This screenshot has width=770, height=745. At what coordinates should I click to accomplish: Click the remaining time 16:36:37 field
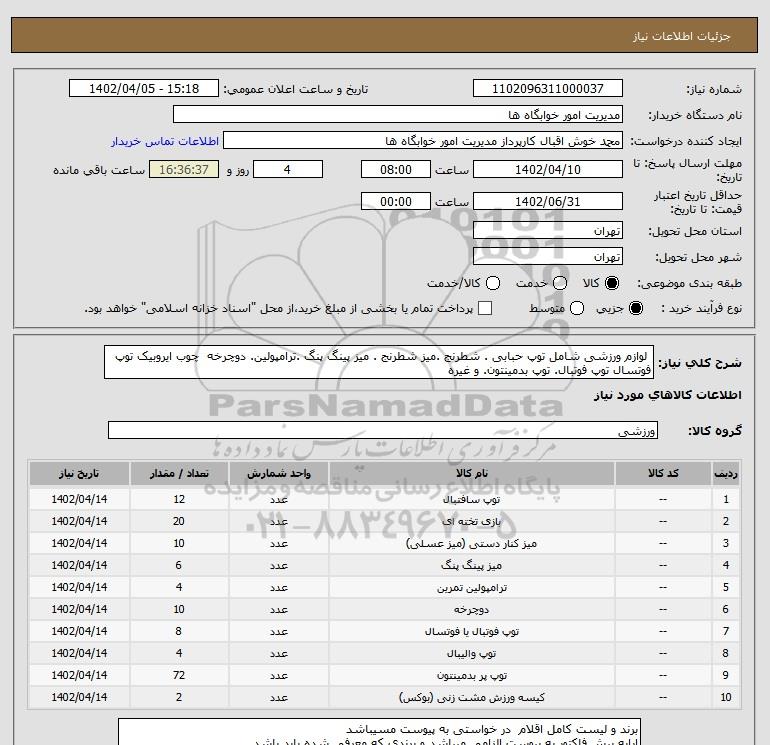[184, 169]
